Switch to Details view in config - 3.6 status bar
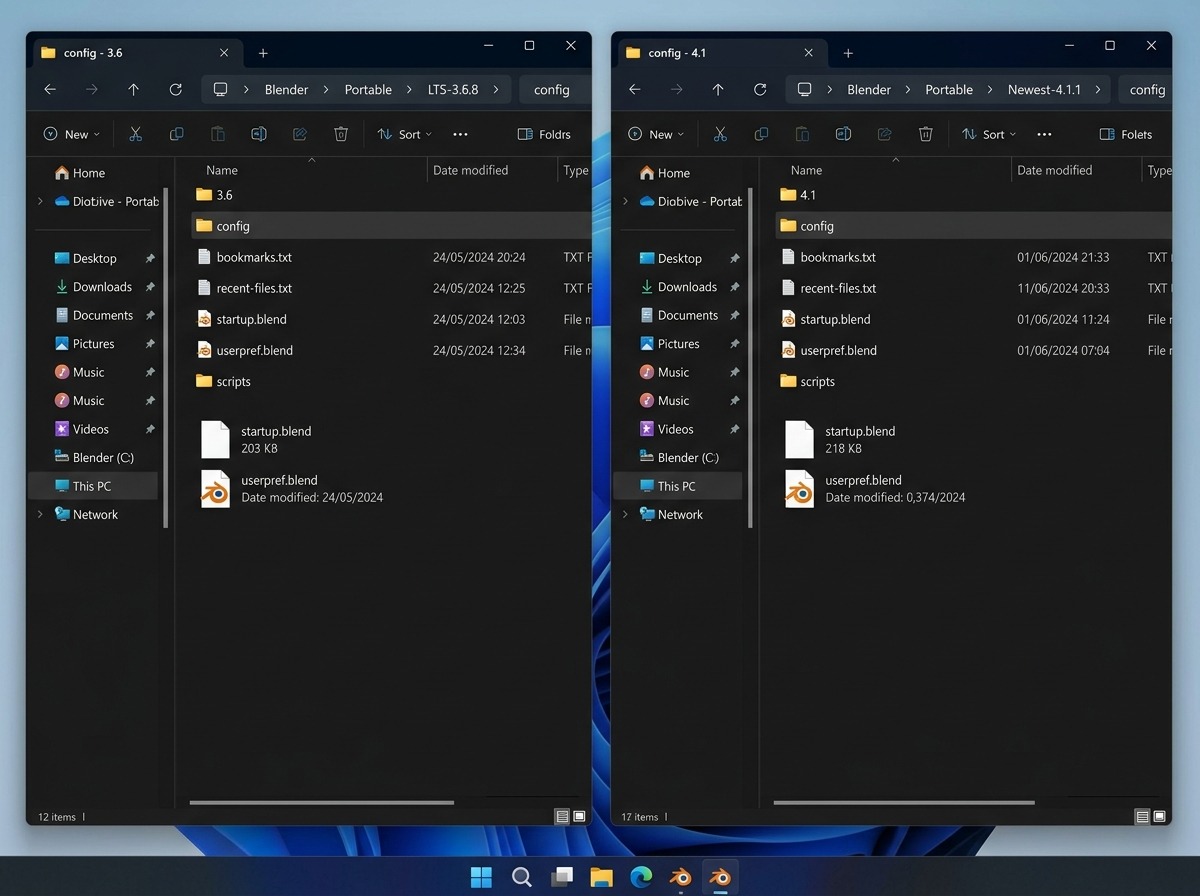1200x896 pixels. pyautogui.click(x=562, y=817)
